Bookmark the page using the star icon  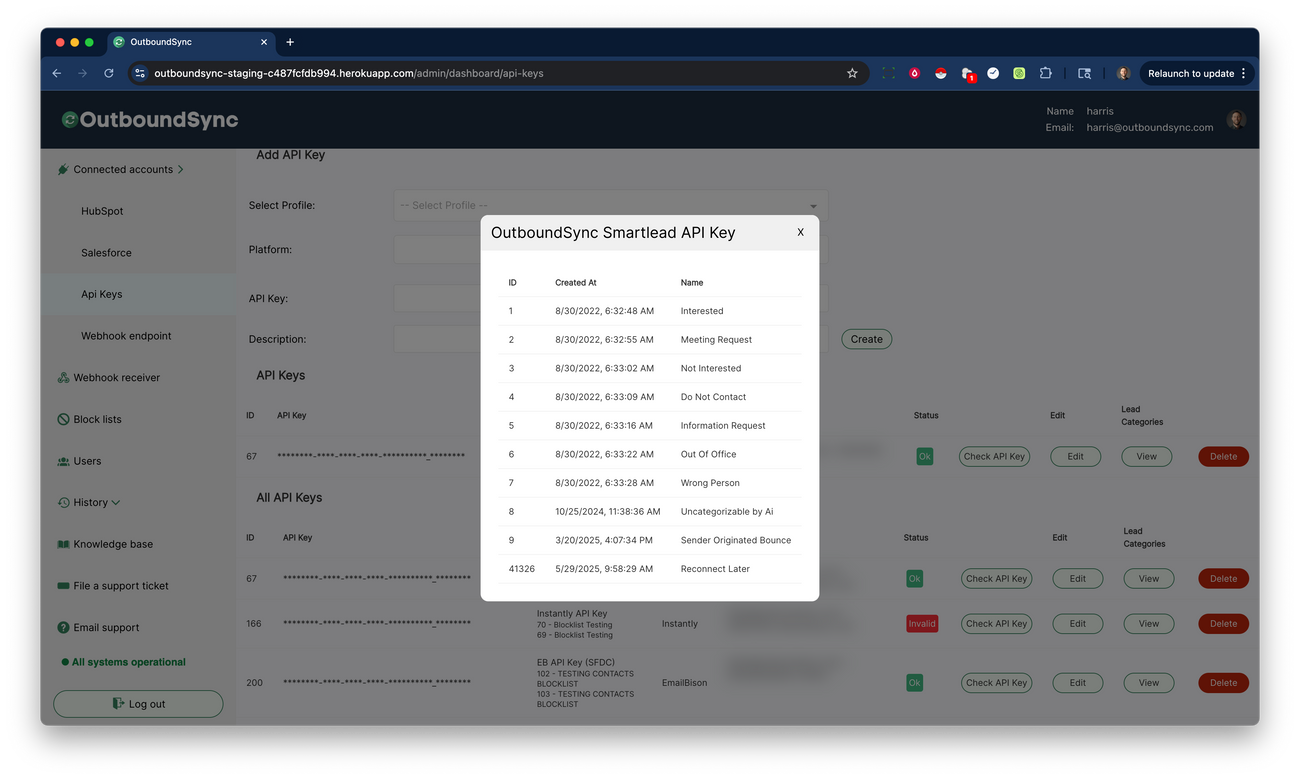[x=851, y=73]
